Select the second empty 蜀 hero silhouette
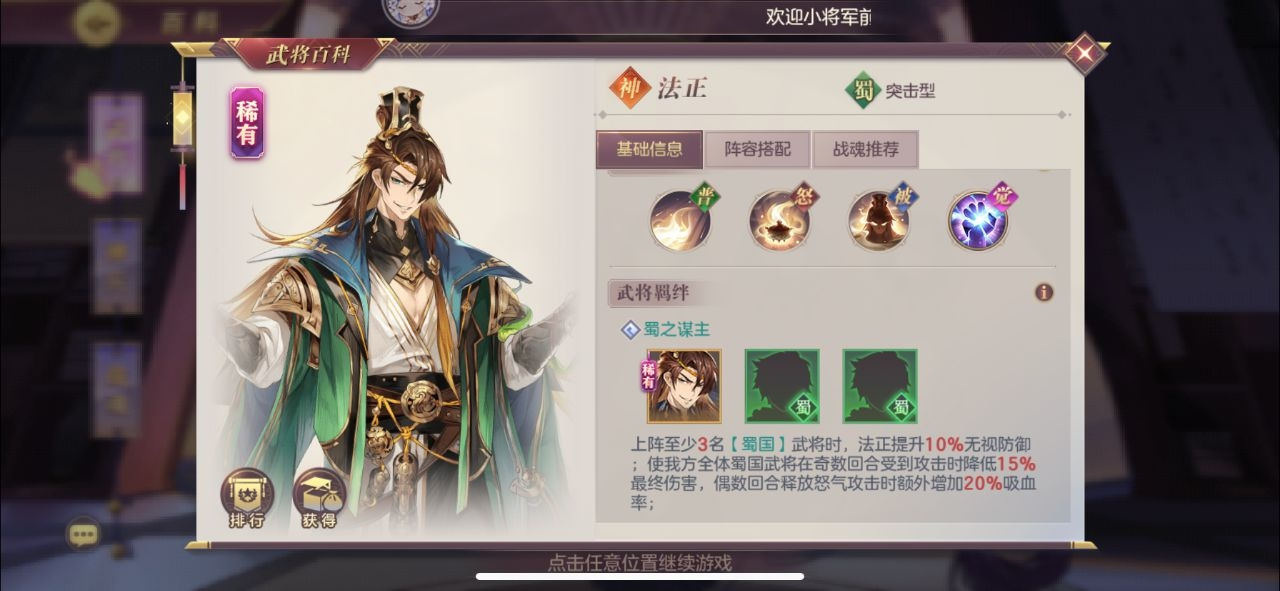Image resolution: width=1280 pixels, height=591 pixels. [880, 385]
